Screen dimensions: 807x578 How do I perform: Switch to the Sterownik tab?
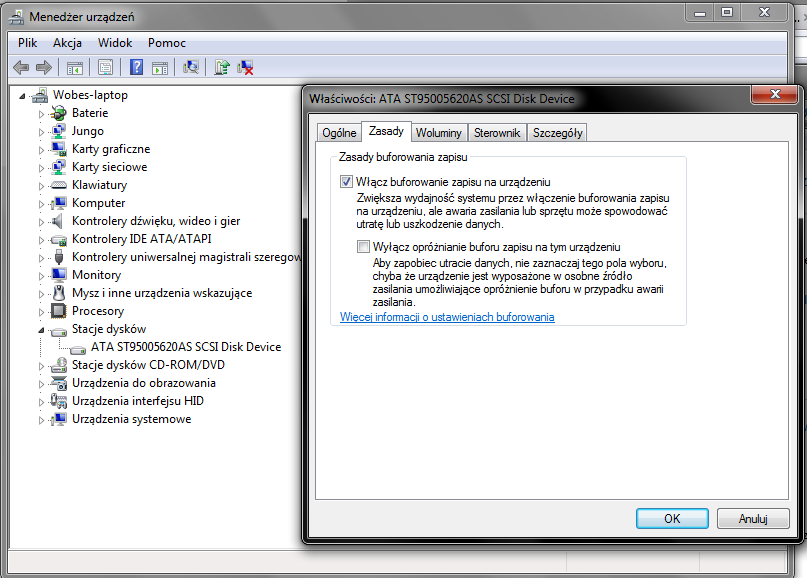tap(497, 133)
